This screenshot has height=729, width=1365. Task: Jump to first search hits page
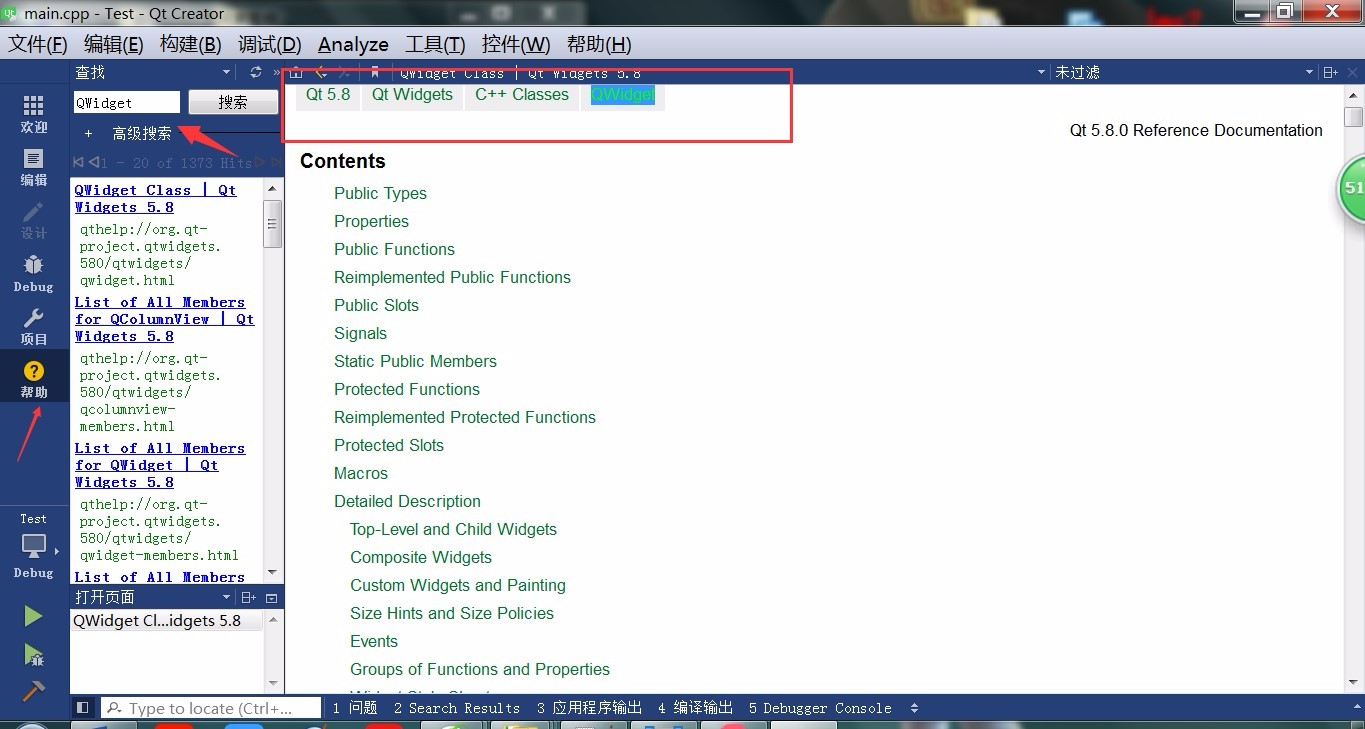(x=78, y=162)
